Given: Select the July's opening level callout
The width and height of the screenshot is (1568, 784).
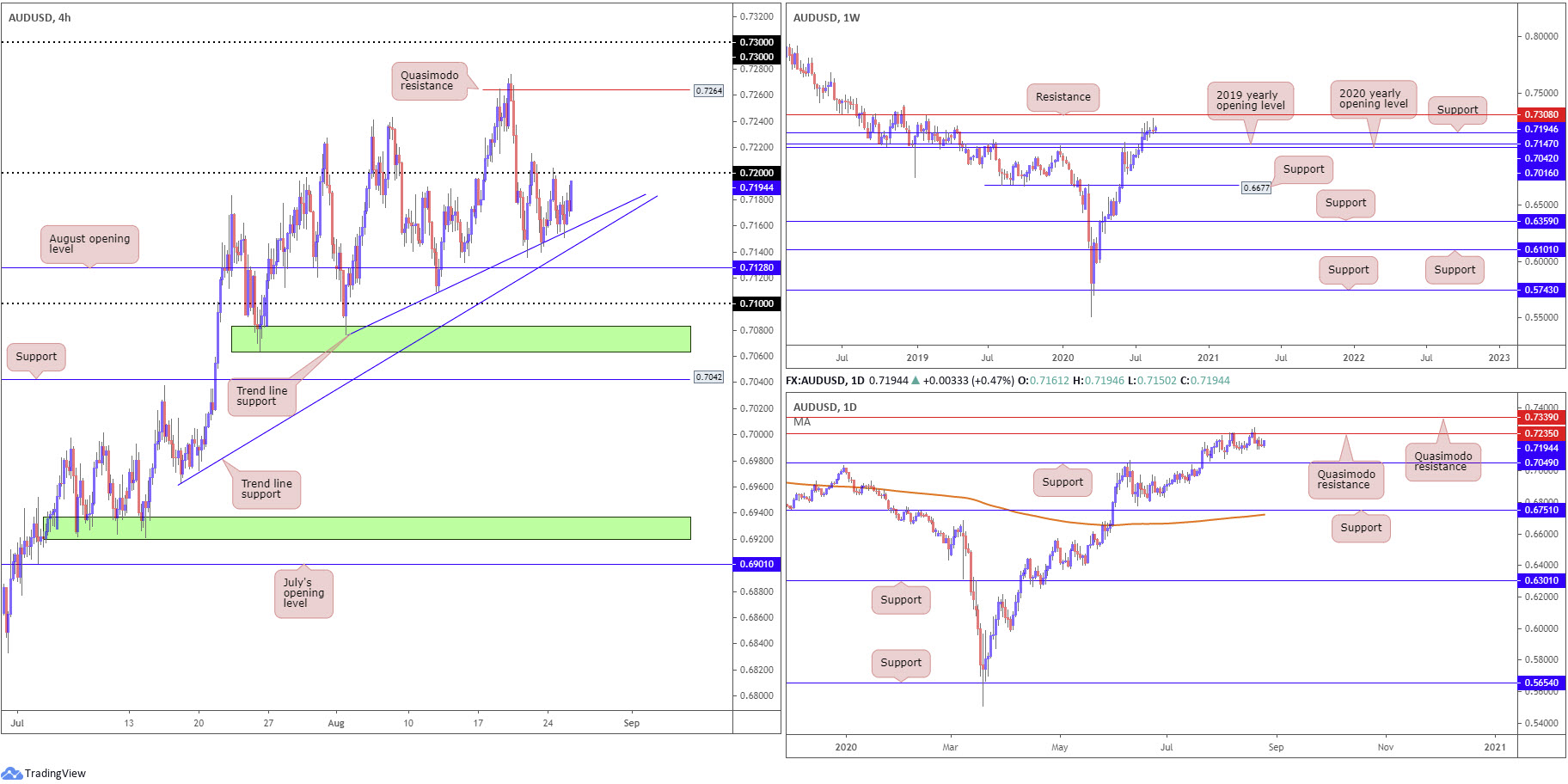Looking at the screenshot, I should [303, 593].
